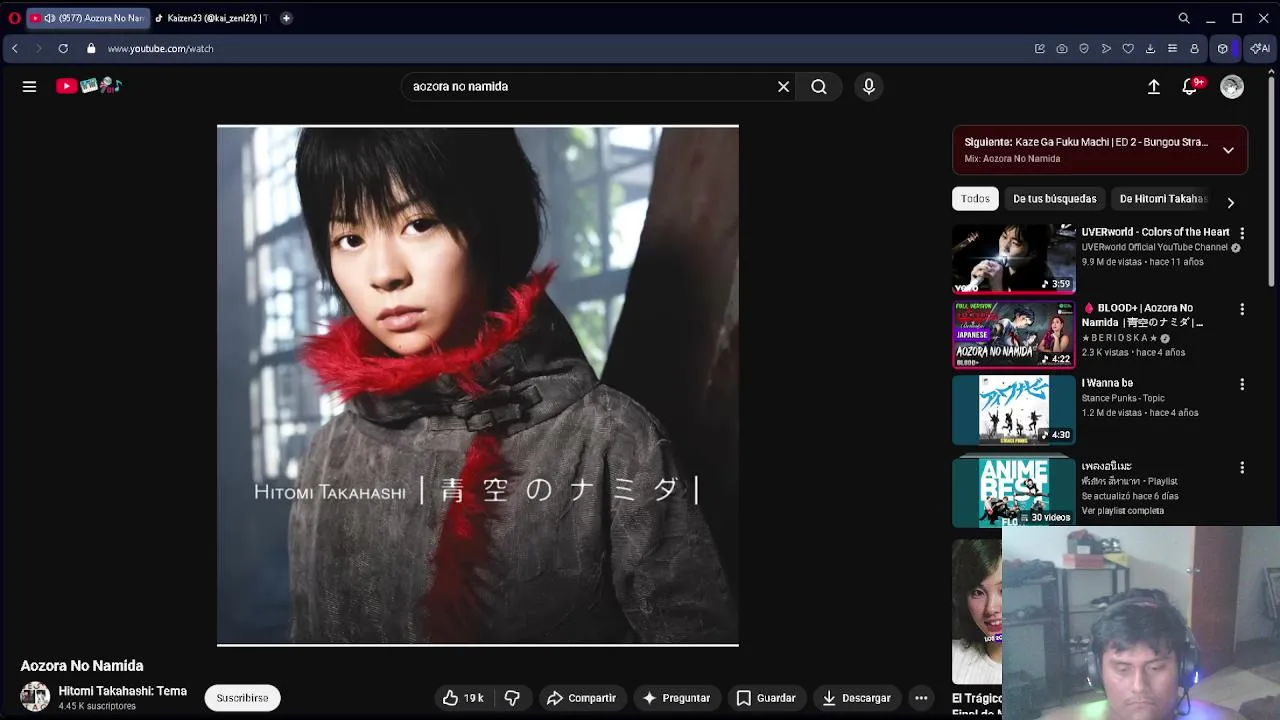Open the browser profile person icon
The width and height of the screenshot is (1280, 720).
1194,48
